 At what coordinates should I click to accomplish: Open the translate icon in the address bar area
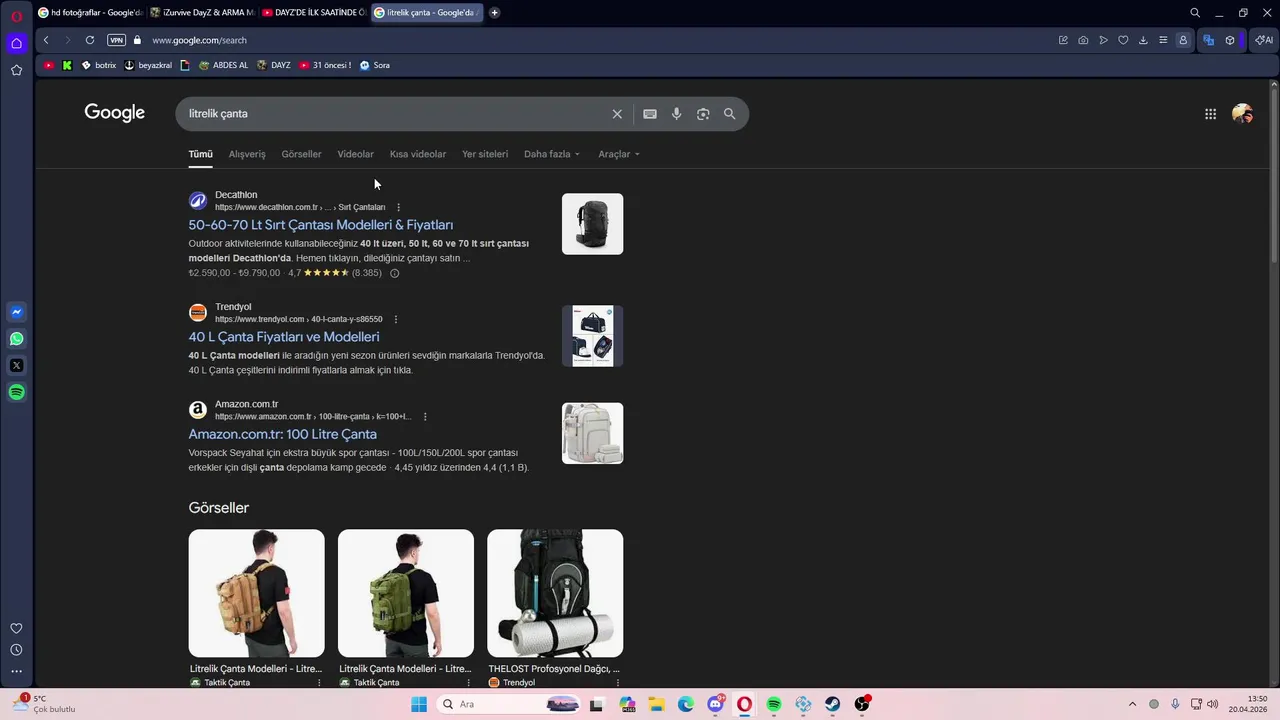coord(1208,40)
